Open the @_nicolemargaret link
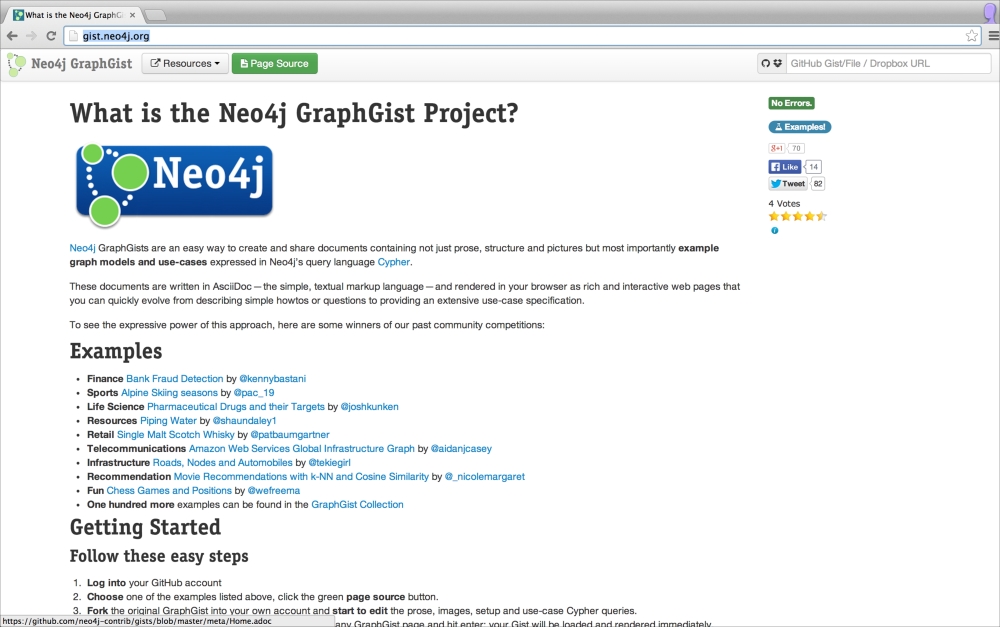The width and height of the screenshot is (1000, 627). click(x=485, y=477)
